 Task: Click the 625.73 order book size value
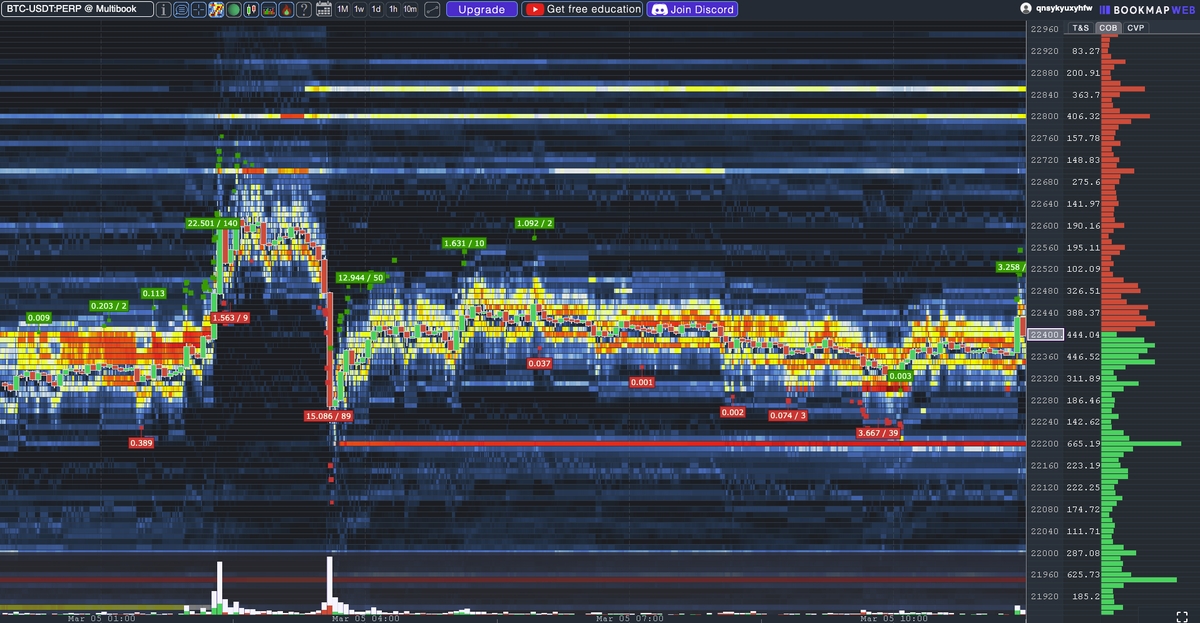point(1084,575)
